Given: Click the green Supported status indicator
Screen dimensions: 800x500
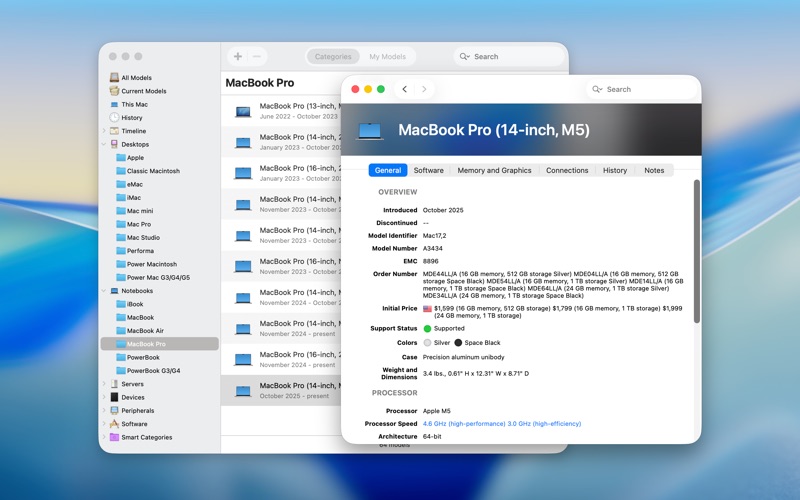Looking at the screenshot, I should [x=428, y=329].
